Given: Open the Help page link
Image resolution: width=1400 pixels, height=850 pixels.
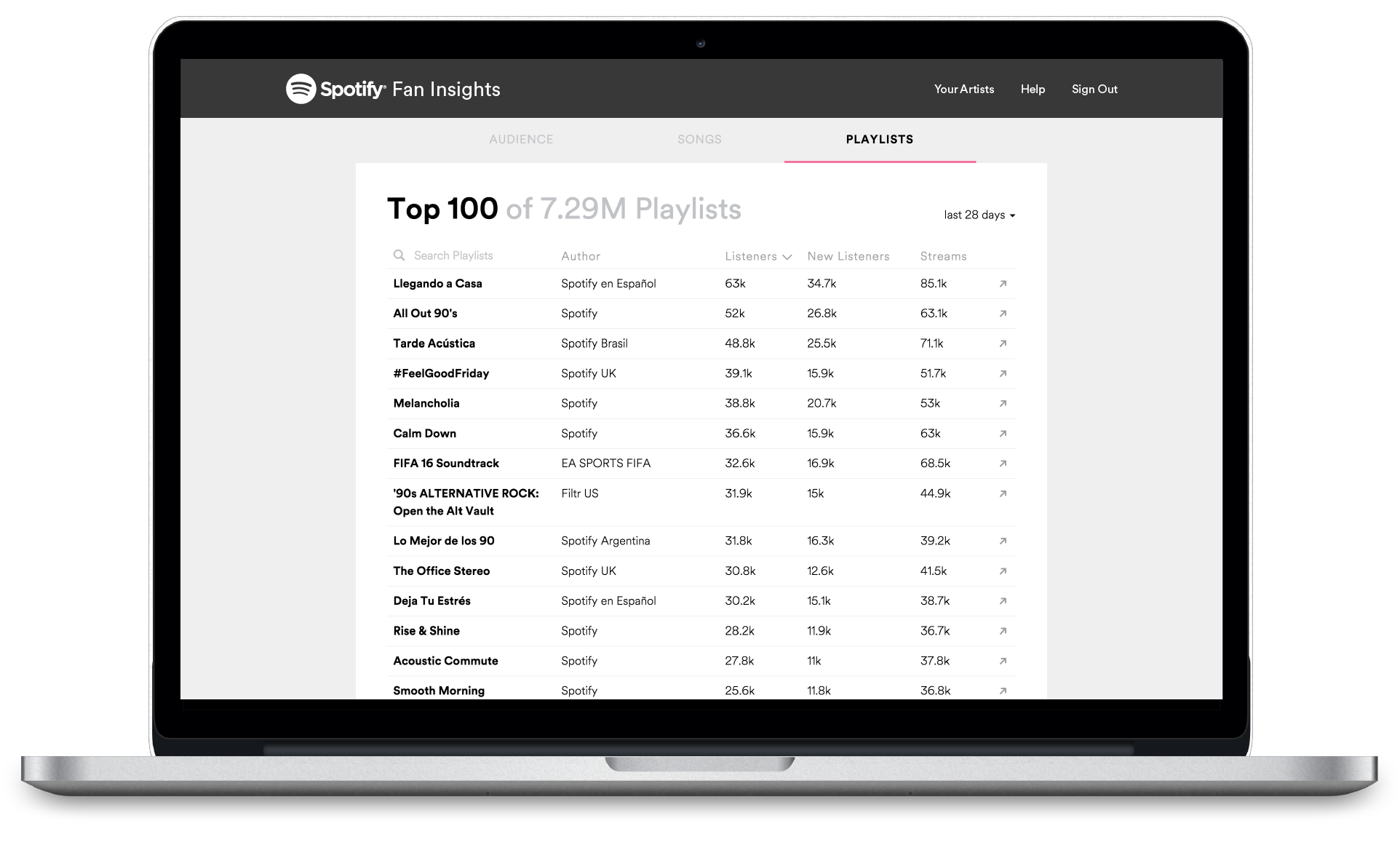Looking at the screenshot, I should [1032, 89].
